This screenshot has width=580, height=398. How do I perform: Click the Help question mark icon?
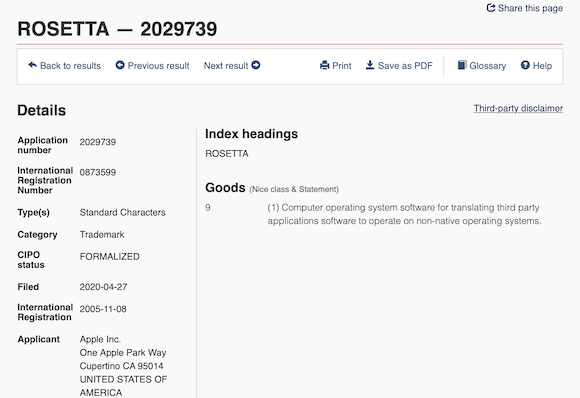(525, 65)
